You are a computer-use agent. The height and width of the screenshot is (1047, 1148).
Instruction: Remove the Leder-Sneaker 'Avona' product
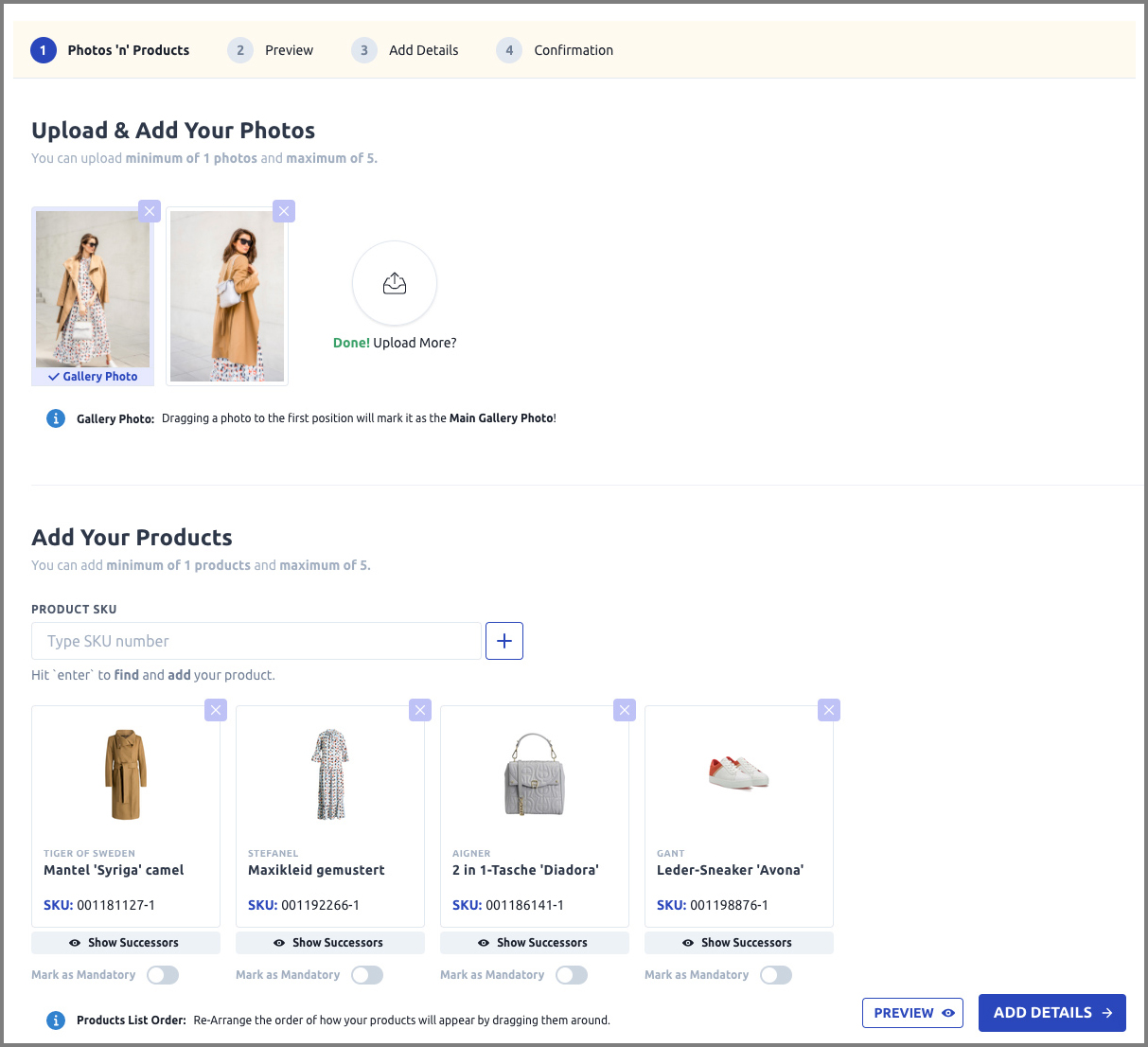(829, 710)
